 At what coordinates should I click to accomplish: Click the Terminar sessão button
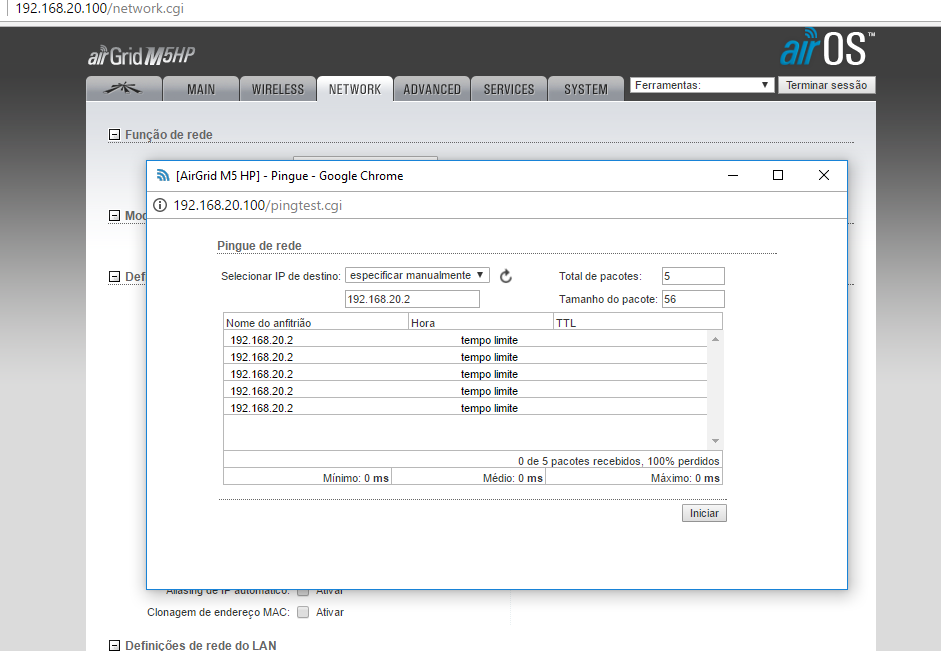(x=826, y=85)
